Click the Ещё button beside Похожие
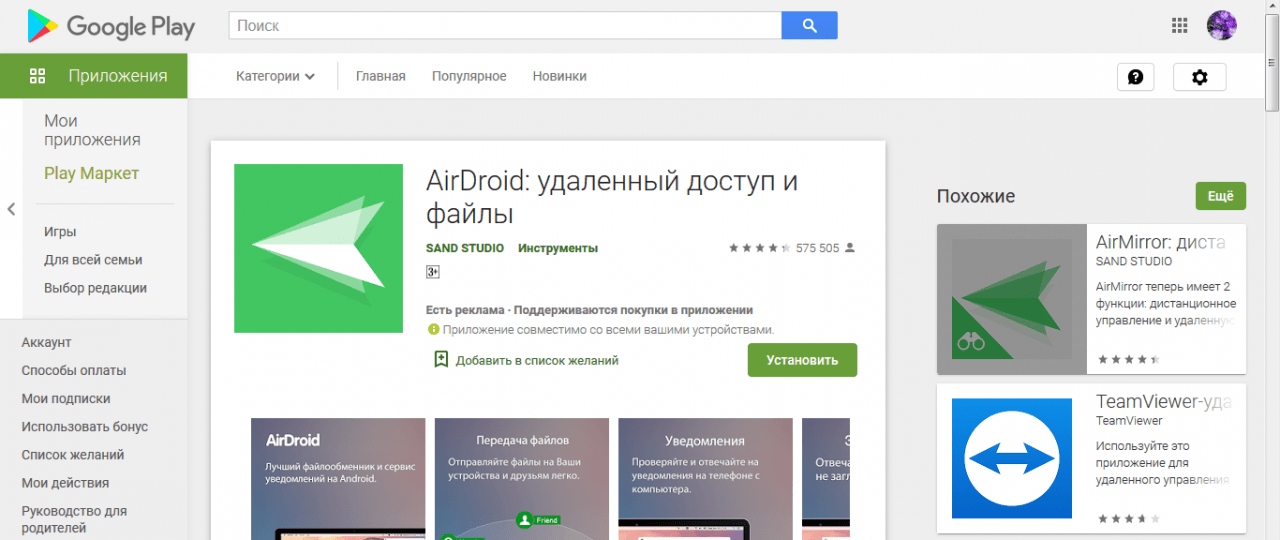The height and width of the screenshot is (540, 1280). 1220,196
